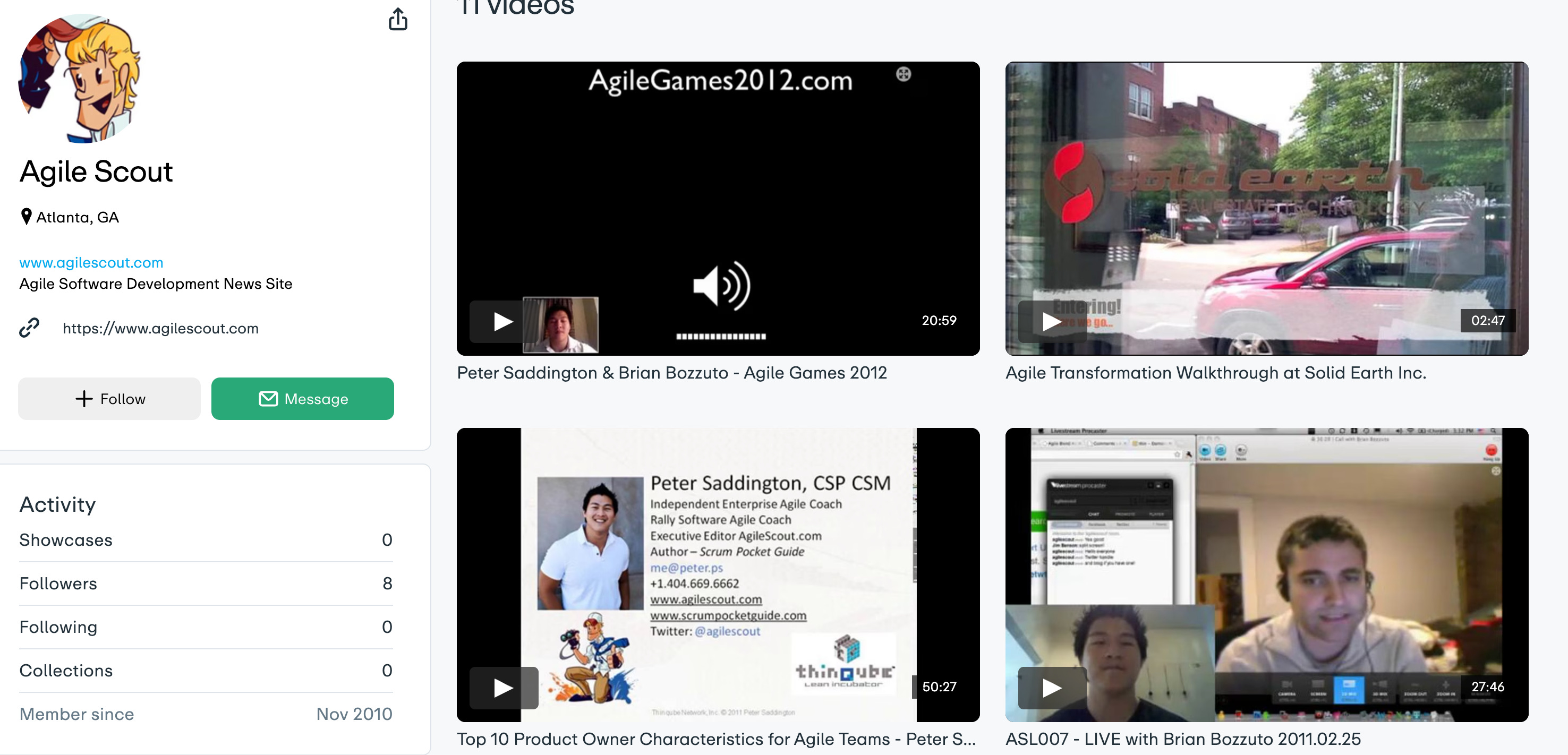Follow the Agile Scout profile
Viewport: 1568px width, 755px height.
109,399
